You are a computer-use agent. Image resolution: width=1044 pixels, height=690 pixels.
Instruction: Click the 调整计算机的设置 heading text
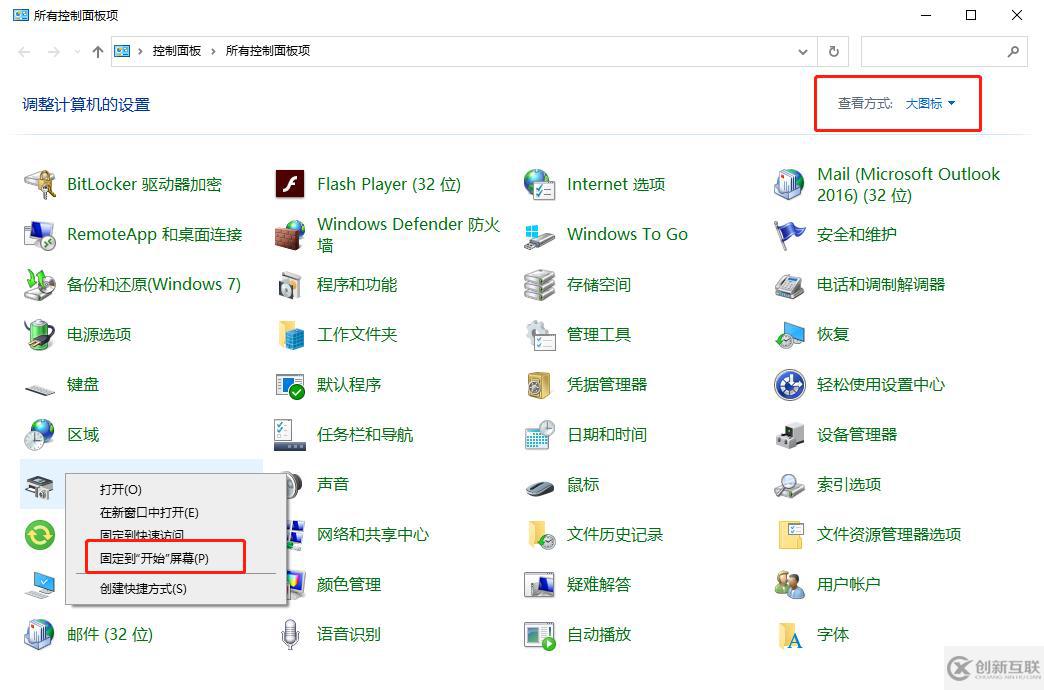pyautogui.click(x=86, y=105)
